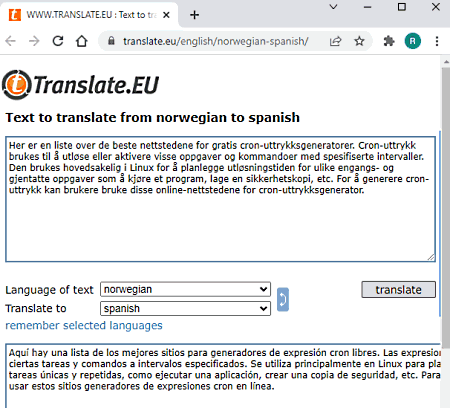Click into the Spanish translated output box

pos(223,376)
